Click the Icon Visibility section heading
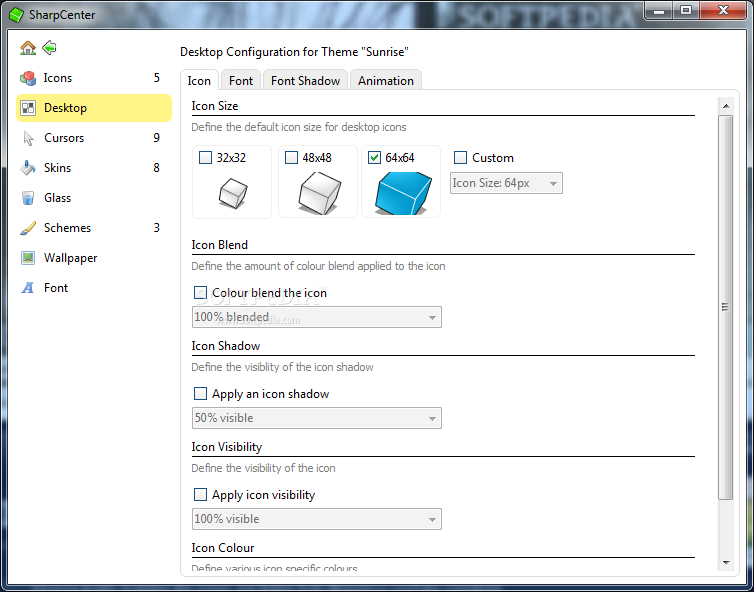754x592 pixels. point(226,447)
